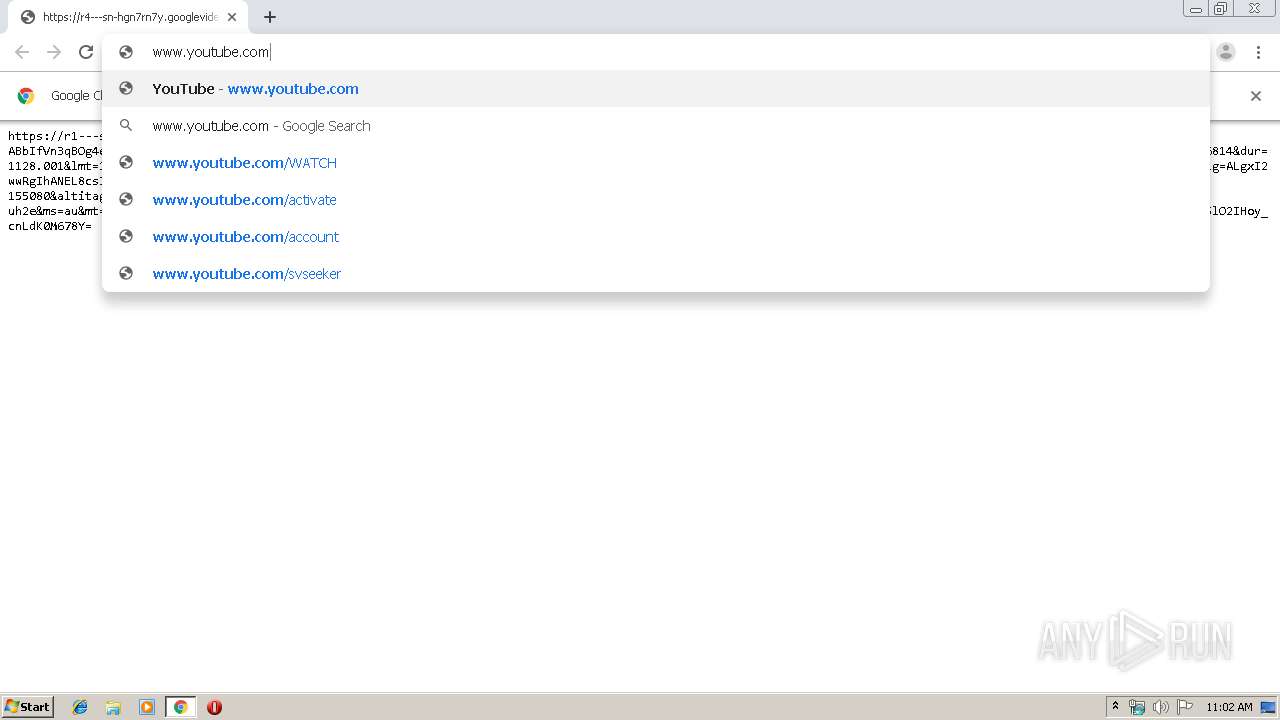Image resolution: width=1280 pixels, height=720 pixels.
Task: Pick the www.youtube.com/activate suggestion
Action: (x=656, y=200)
